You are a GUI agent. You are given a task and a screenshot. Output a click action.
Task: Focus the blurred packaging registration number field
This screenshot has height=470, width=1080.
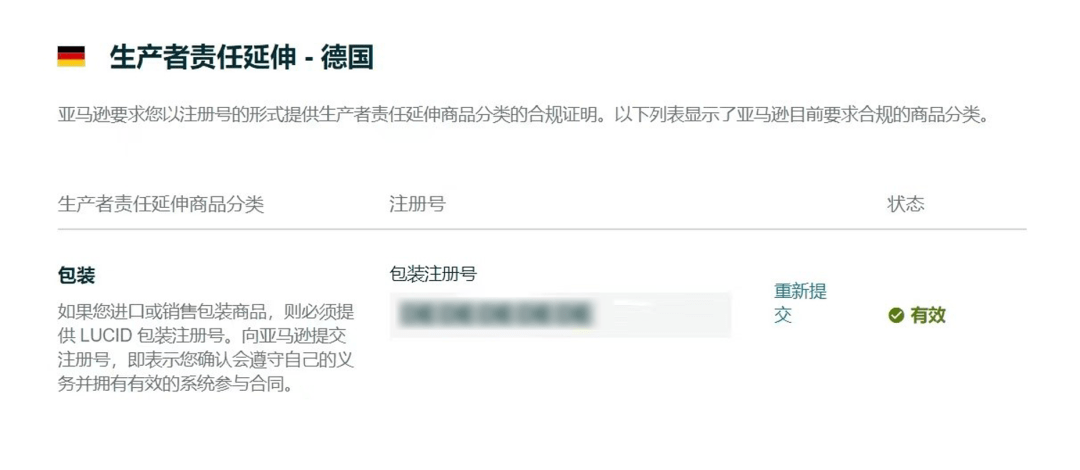point(560,314)
